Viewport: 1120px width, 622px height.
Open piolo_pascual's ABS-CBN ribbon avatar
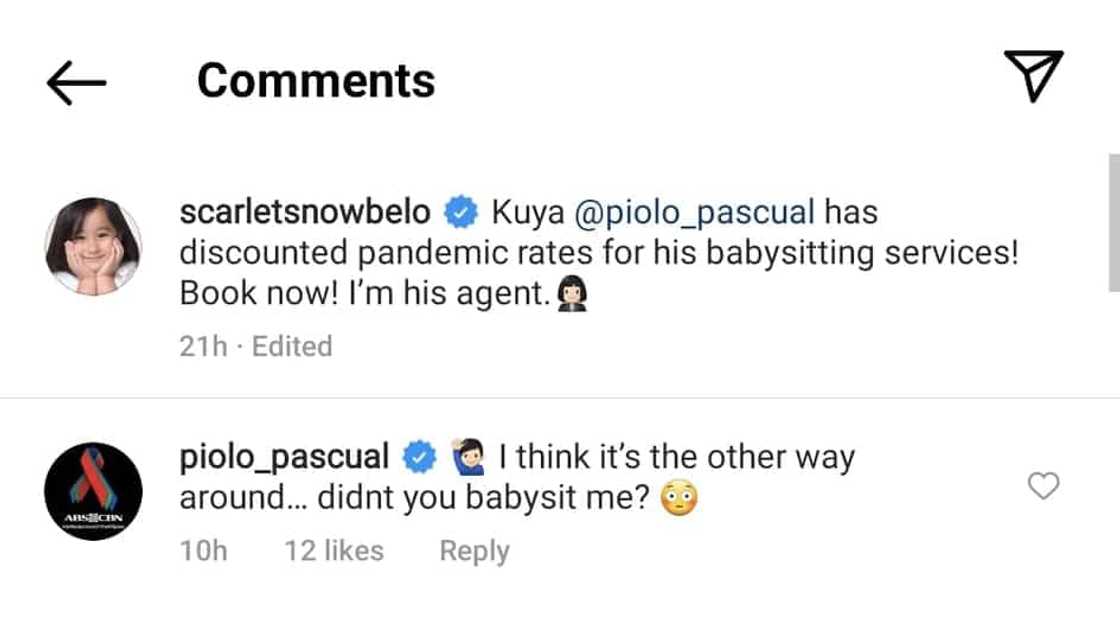(x=93, y=492)
